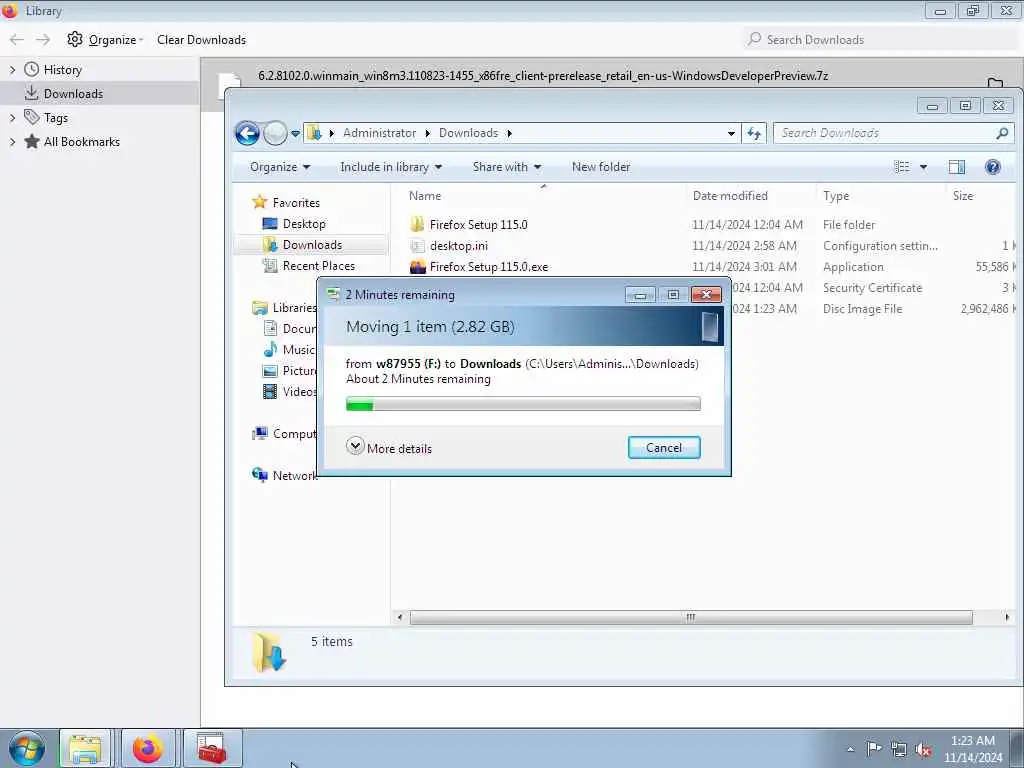Open the toolbox app in taskbar
This screenshot has width=1024, height=768.
[x=212, y=748]
